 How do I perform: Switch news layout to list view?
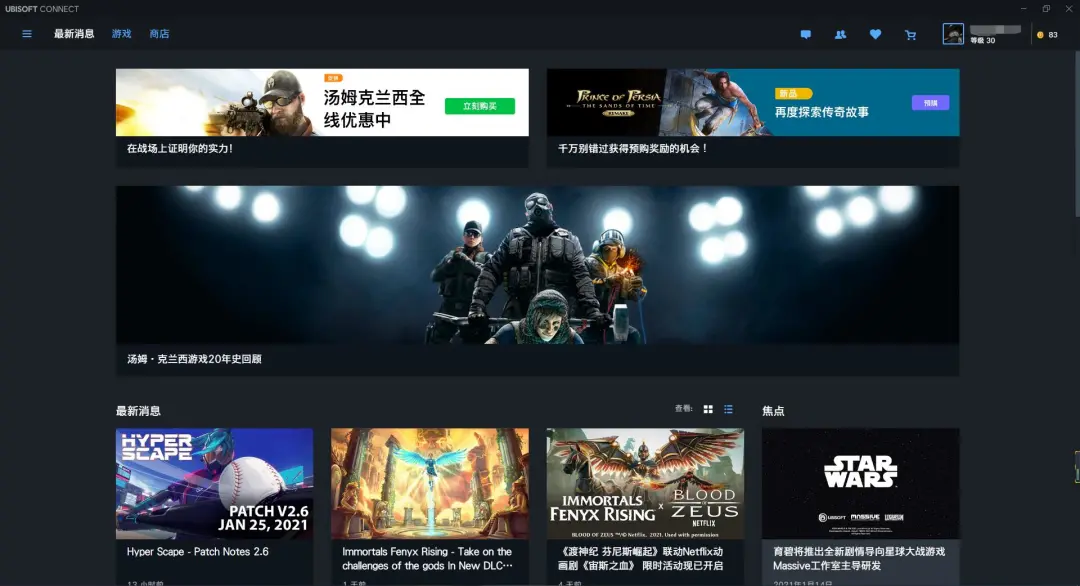pos(727,408)
